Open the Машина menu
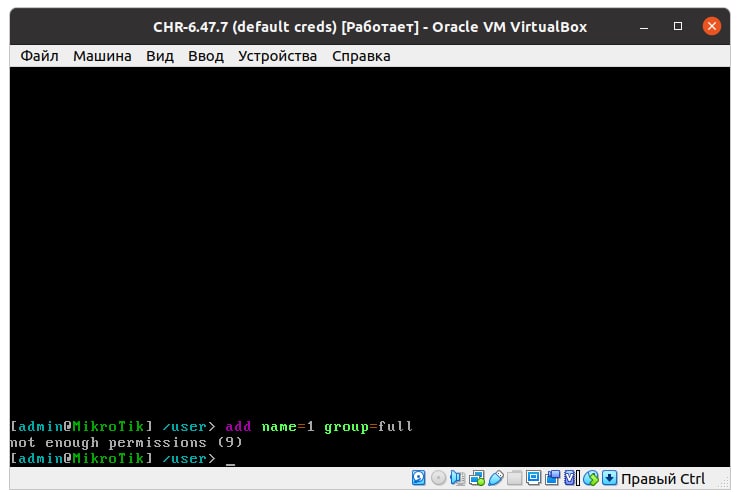 [102, 56]
